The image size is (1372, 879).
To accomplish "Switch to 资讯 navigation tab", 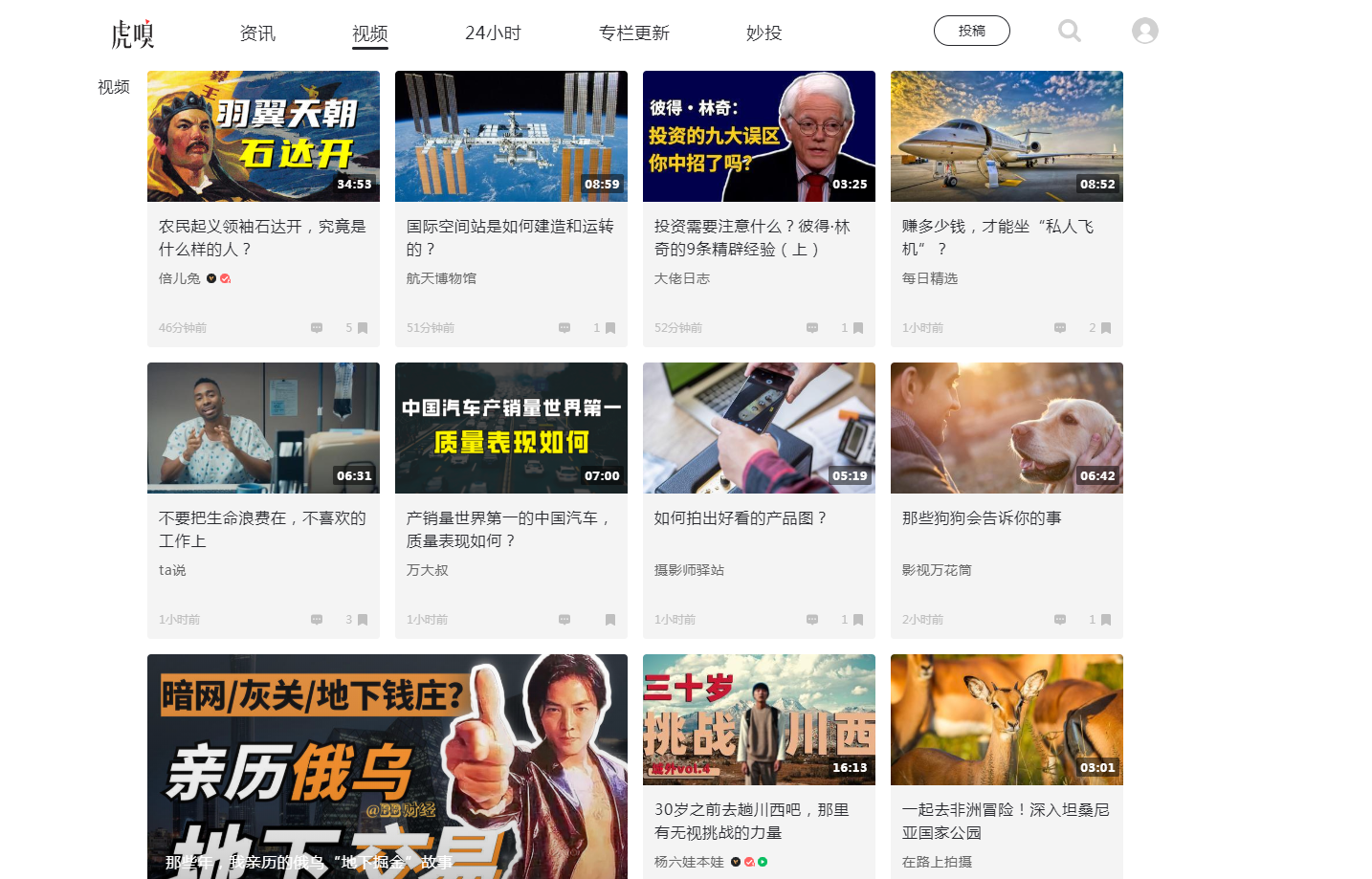I will pos(257,33).
